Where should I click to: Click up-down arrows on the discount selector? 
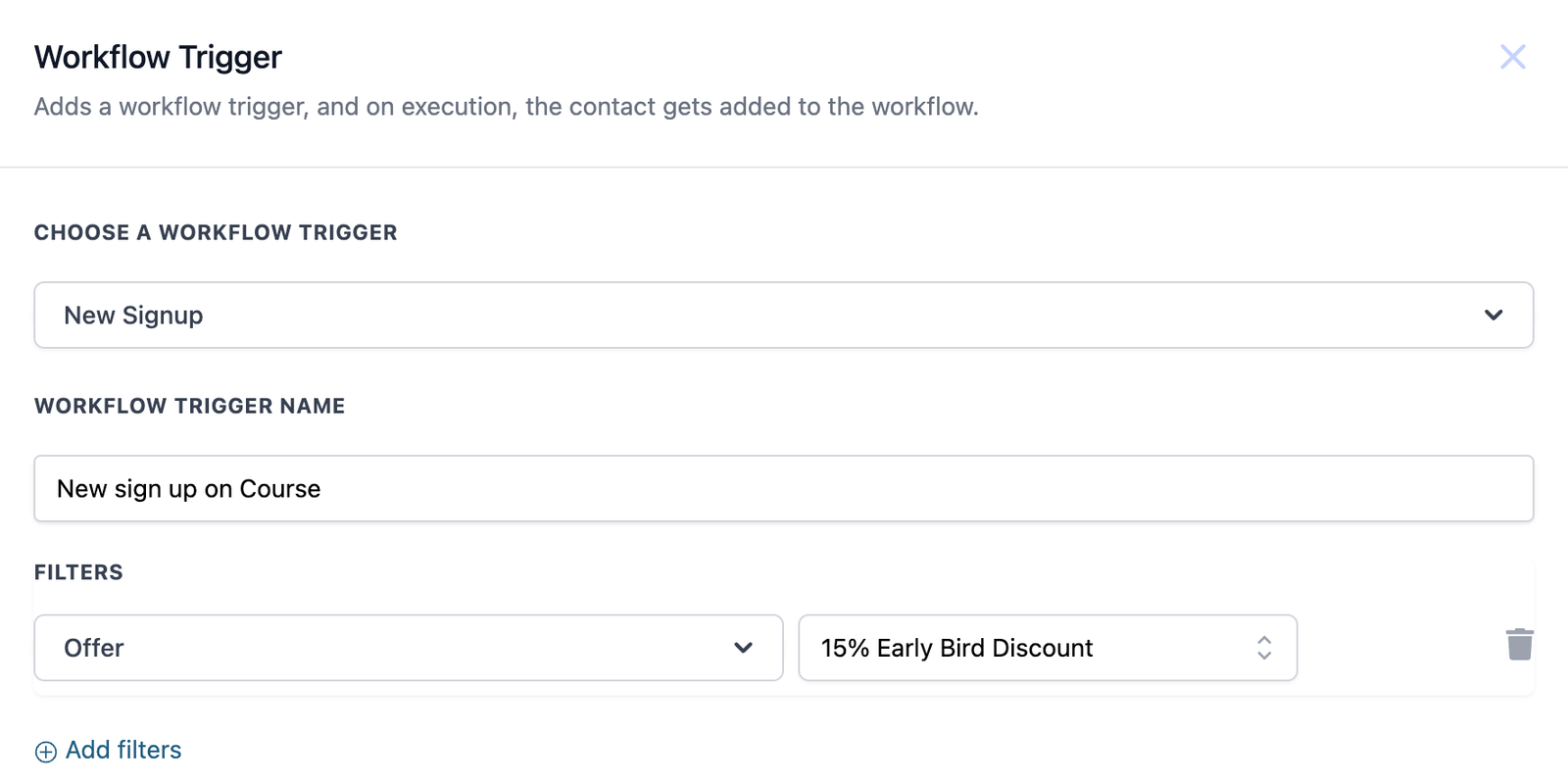[1264, 648]
